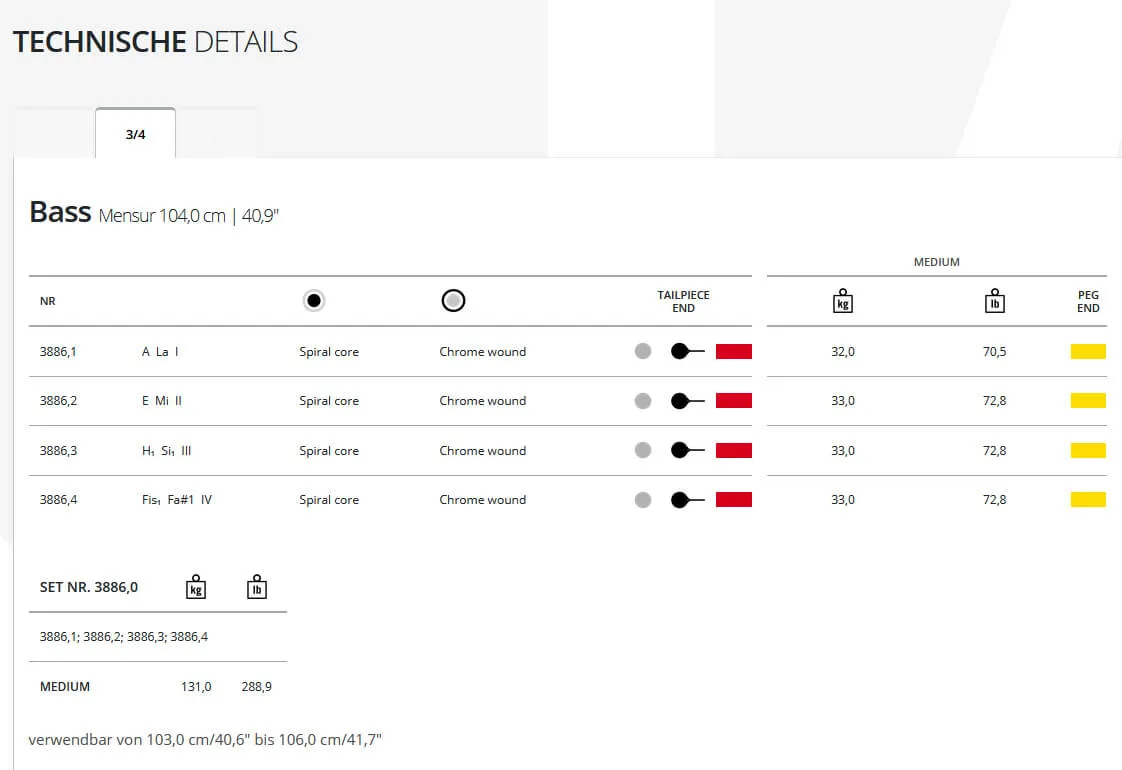The height and width of the screenshot is (770, 1122).
Task: Click string number 3886,1
Action: click(x=58, y=352)
